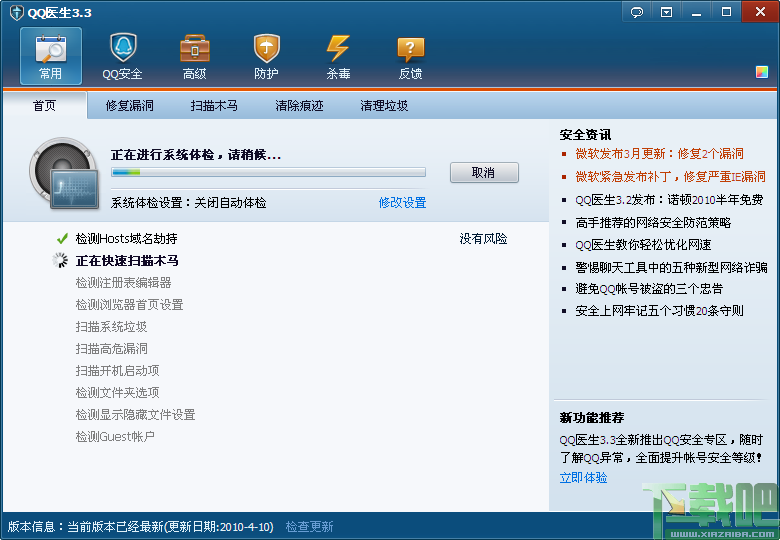Select the 检测Guest帐户 item

coord(115,436)
